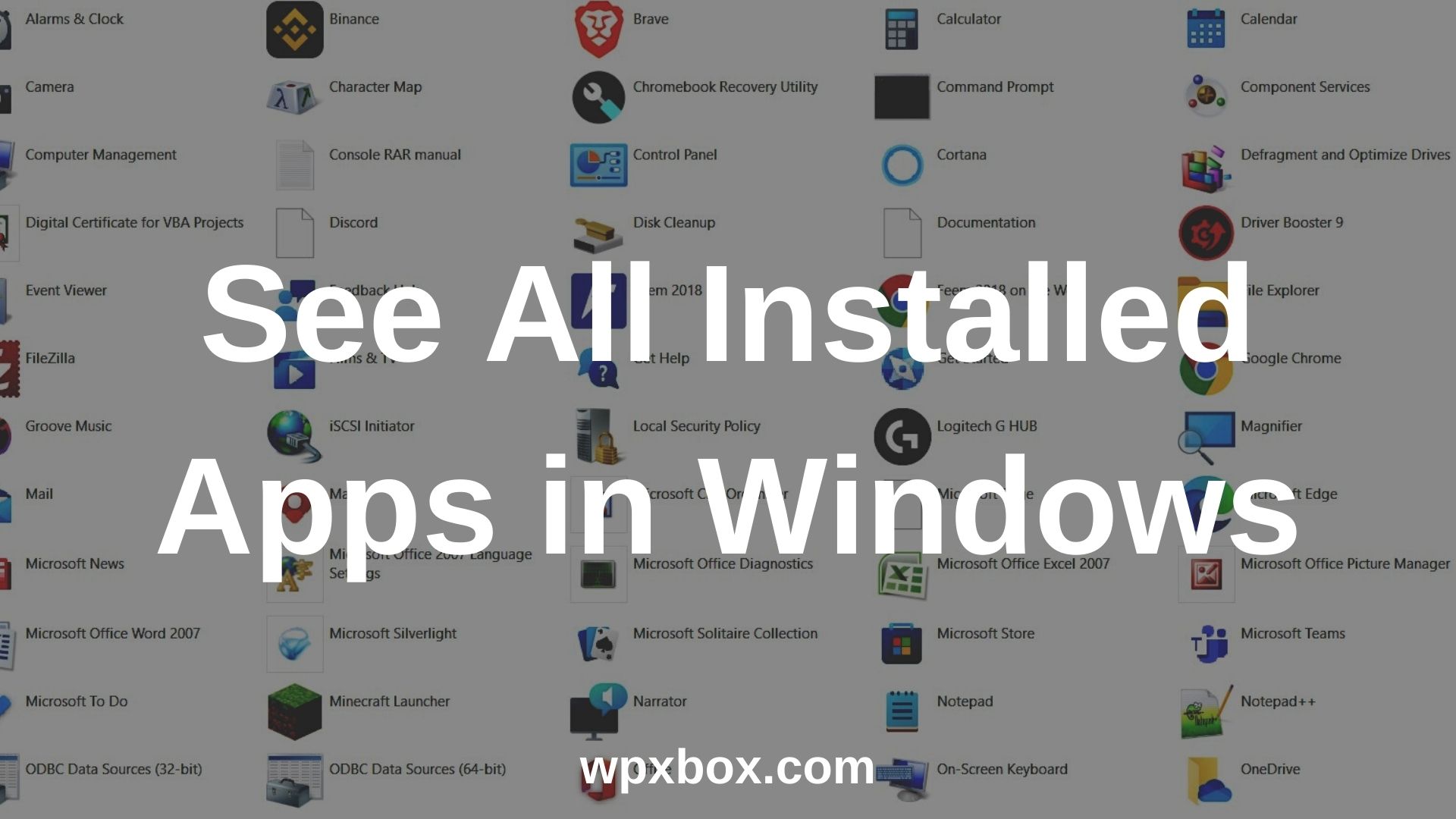
Task: Open Binance application
Action: click(x=294, y=29)
